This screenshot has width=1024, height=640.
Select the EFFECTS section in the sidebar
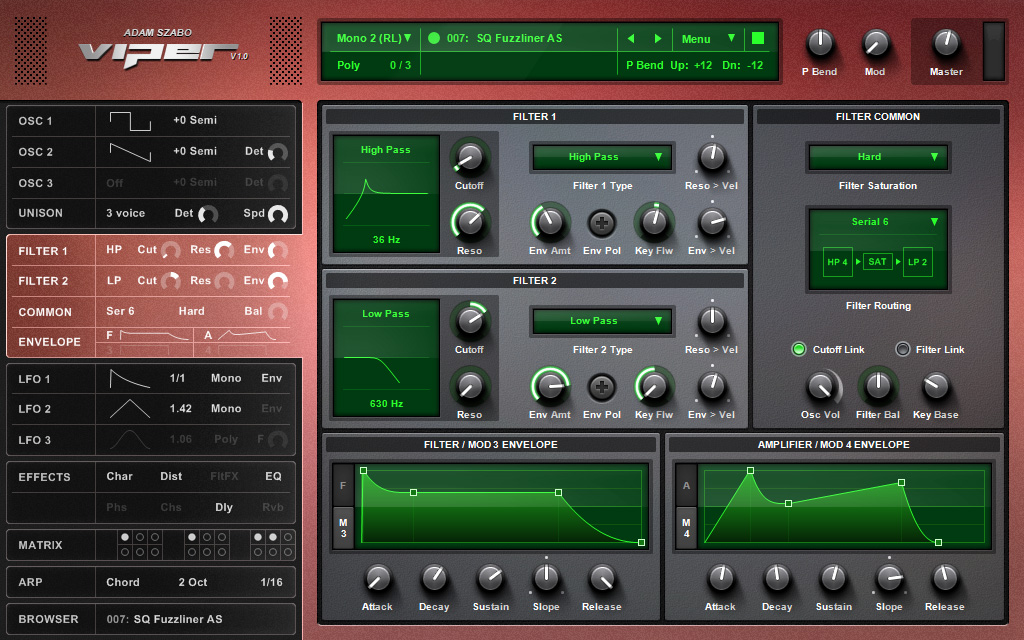click(x=44, y=477)
